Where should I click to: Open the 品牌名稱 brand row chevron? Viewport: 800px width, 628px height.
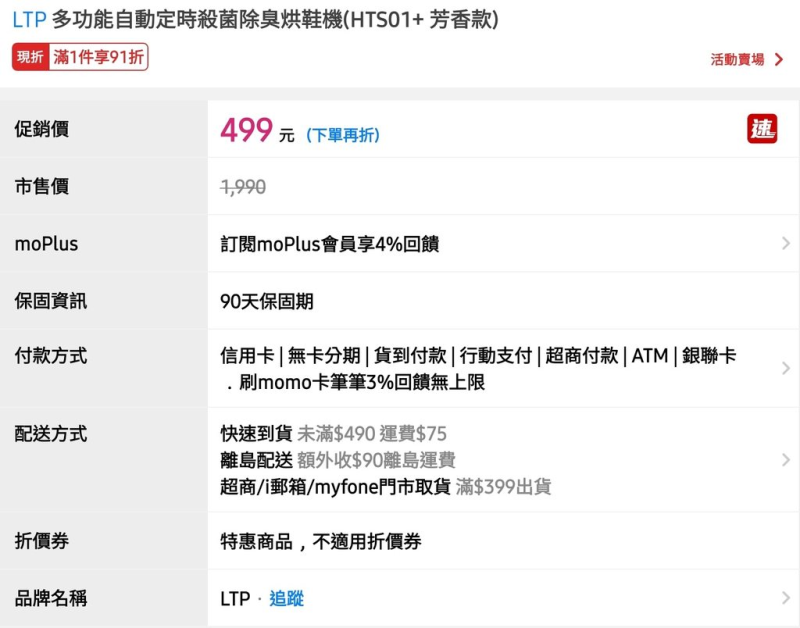pos(785,598)
